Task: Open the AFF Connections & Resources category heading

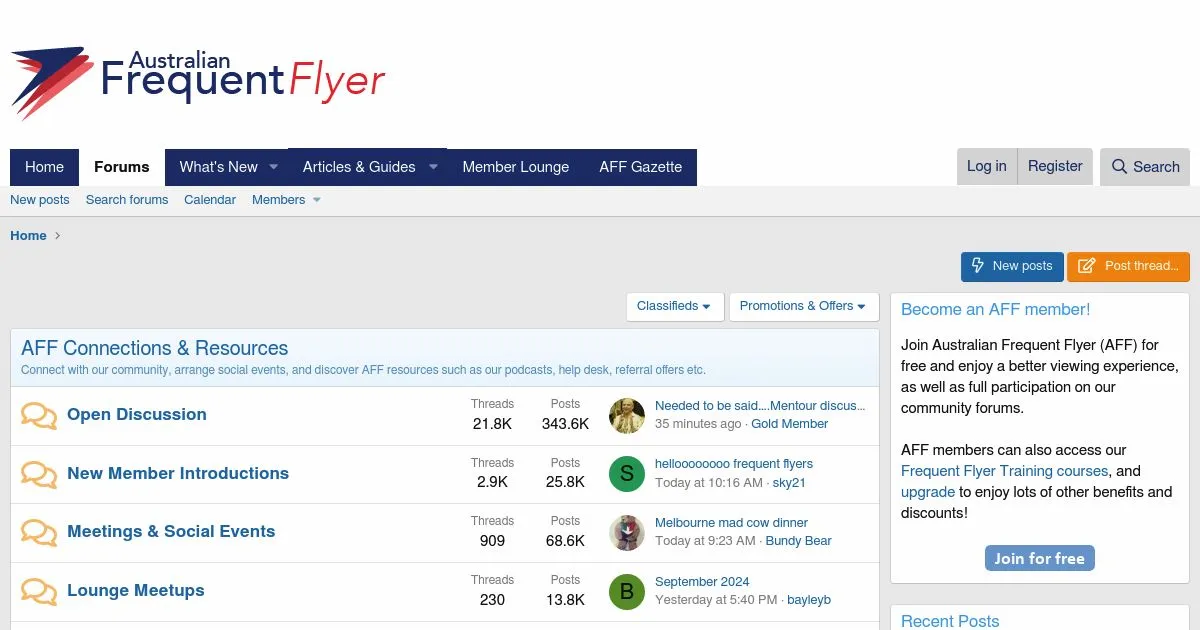Action: (155, 348)
